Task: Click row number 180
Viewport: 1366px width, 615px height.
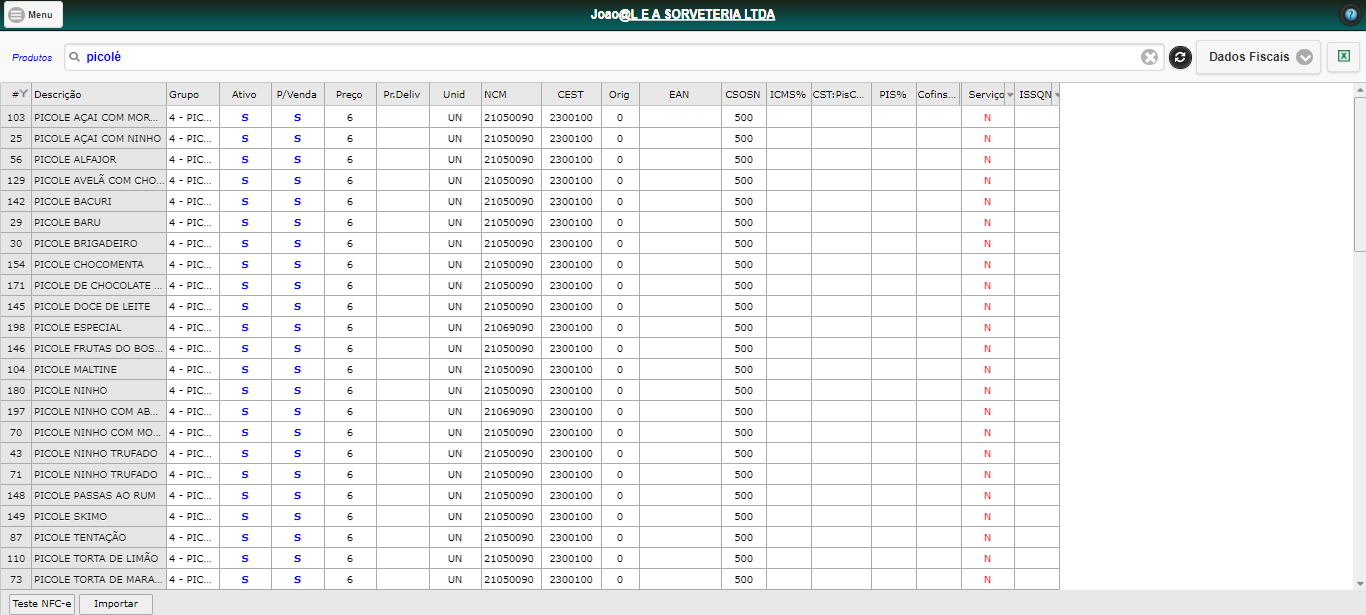Action: (16, 390)
